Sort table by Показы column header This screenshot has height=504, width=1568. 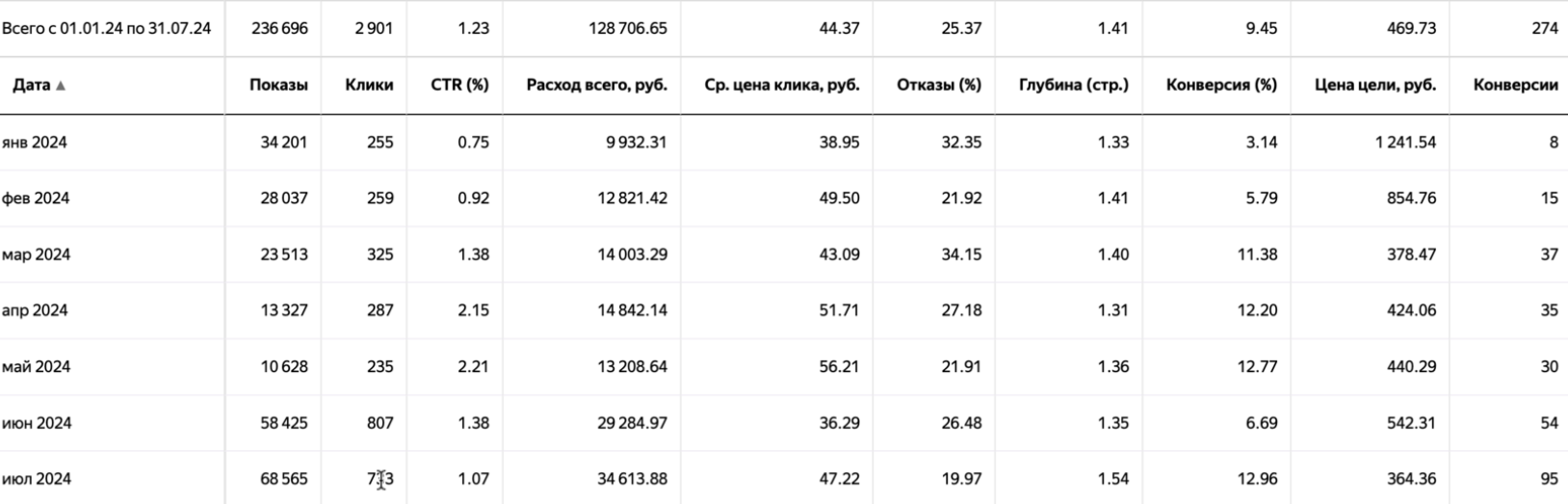pyautogui.click(x=278, y=85)
